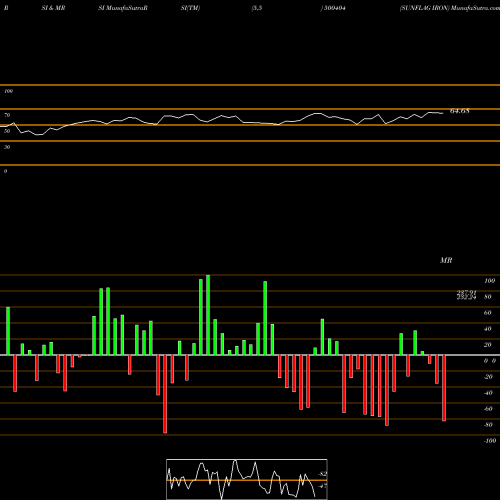Viewport: 500px width, 500px height.
Task: Click the "SI(TM)" header text
Action: click(x=190, y=8)
